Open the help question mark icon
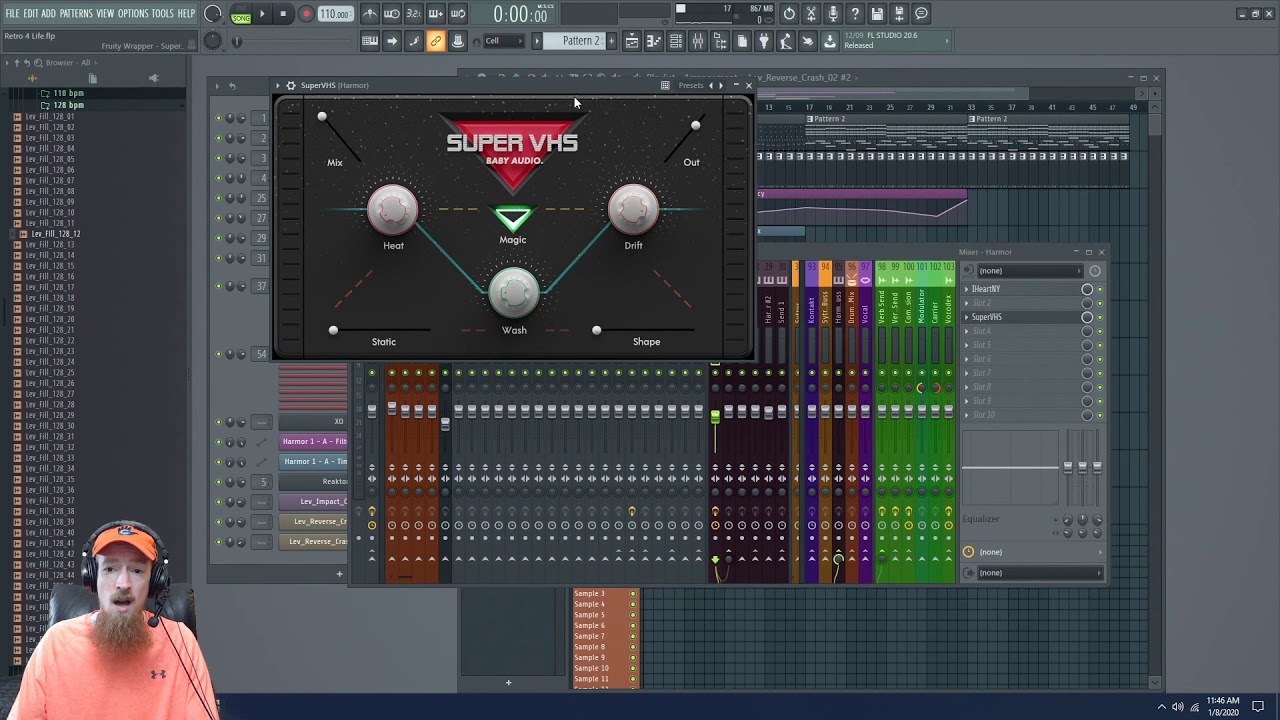Viewport: 1280px width, 720px height. click(855, 14)
